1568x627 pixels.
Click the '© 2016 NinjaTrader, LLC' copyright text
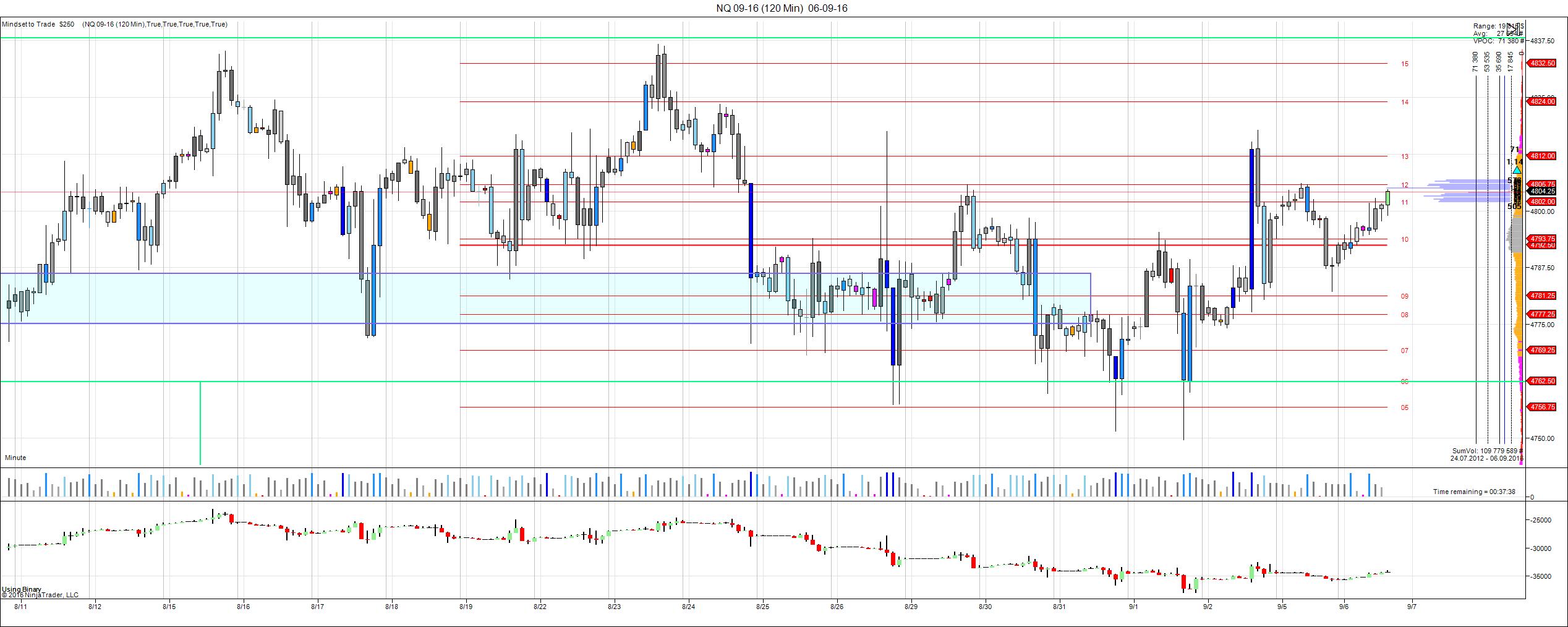[40, 595]
